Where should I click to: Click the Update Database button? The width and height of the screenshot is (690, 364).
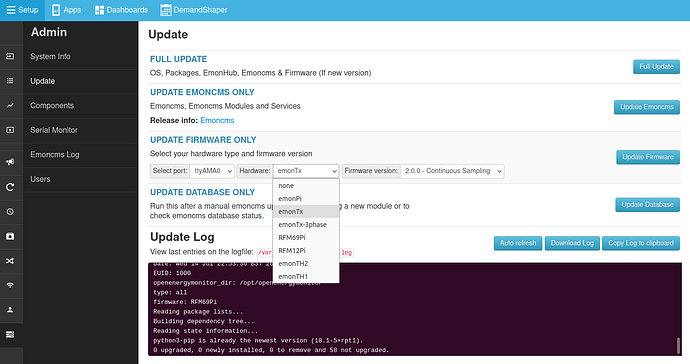647,205
